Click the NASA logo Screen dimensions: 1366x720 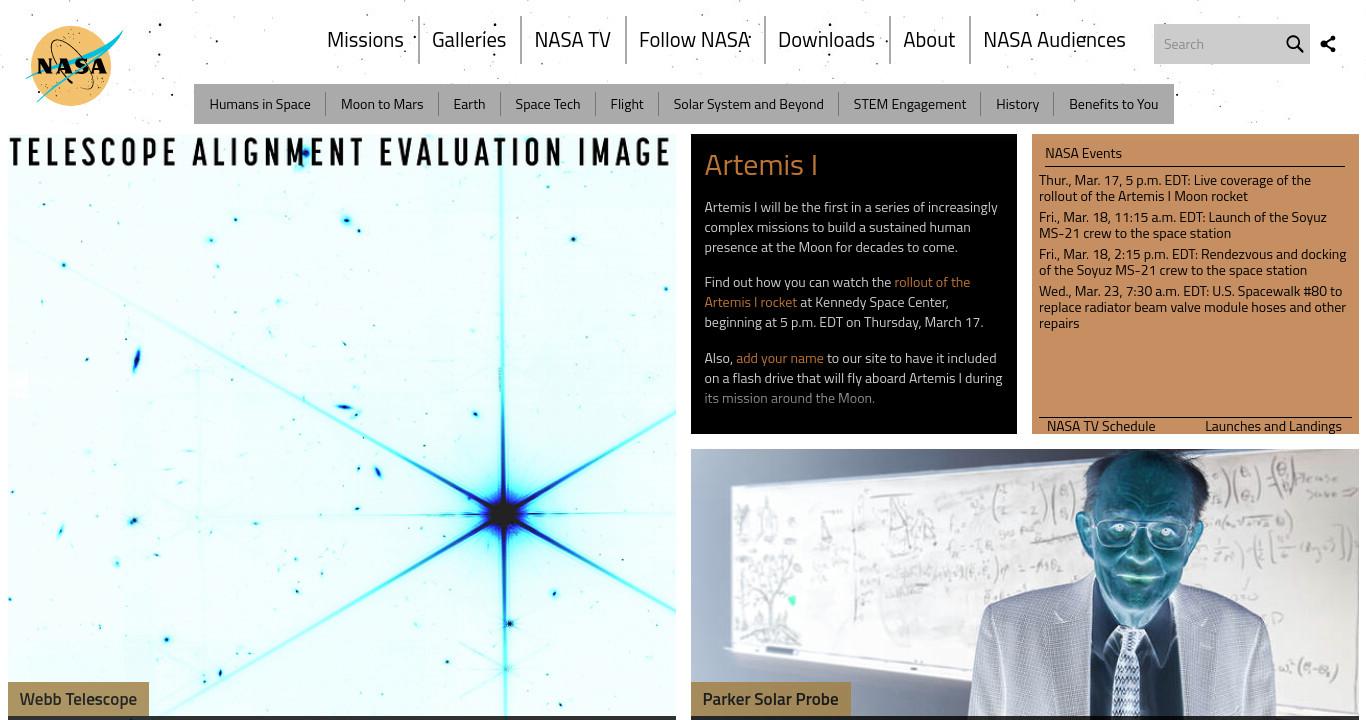point(74,66)
